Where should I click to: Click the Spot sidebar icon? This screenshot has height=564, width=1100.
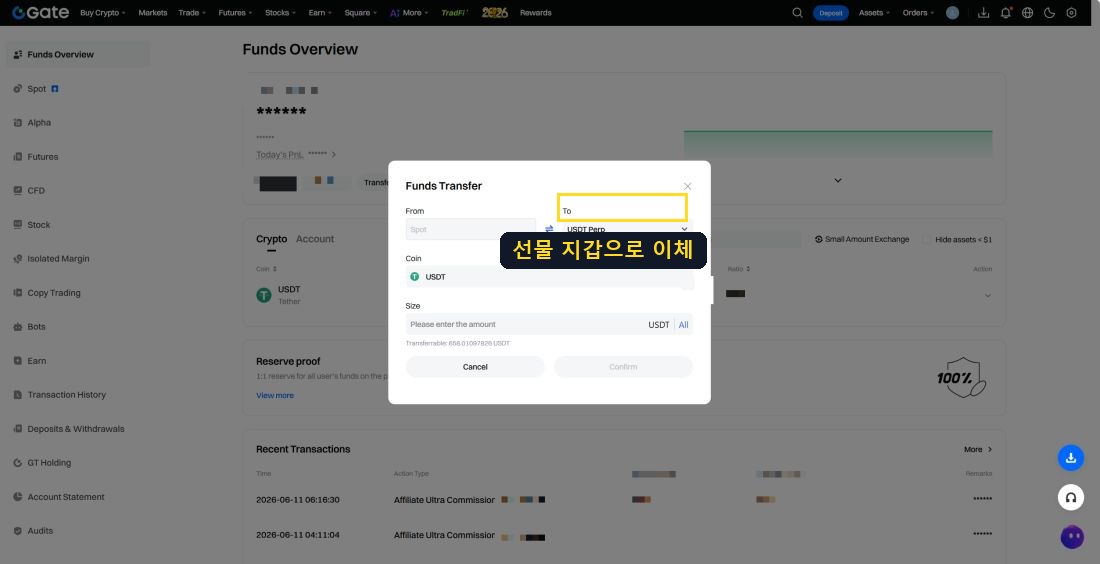pos(18,88)
